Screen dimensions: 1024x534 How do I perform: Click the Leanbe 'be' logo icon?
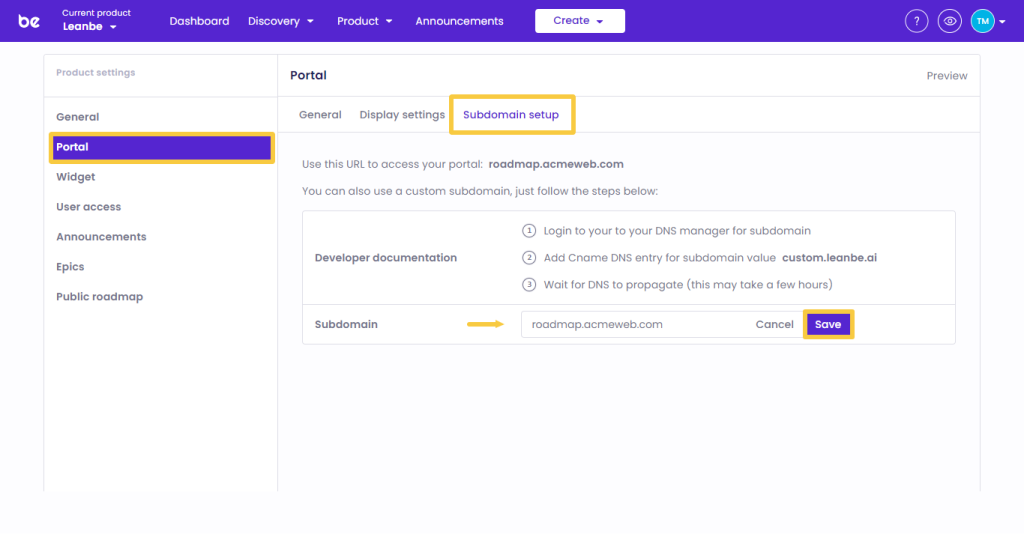[x=29, y=21]
